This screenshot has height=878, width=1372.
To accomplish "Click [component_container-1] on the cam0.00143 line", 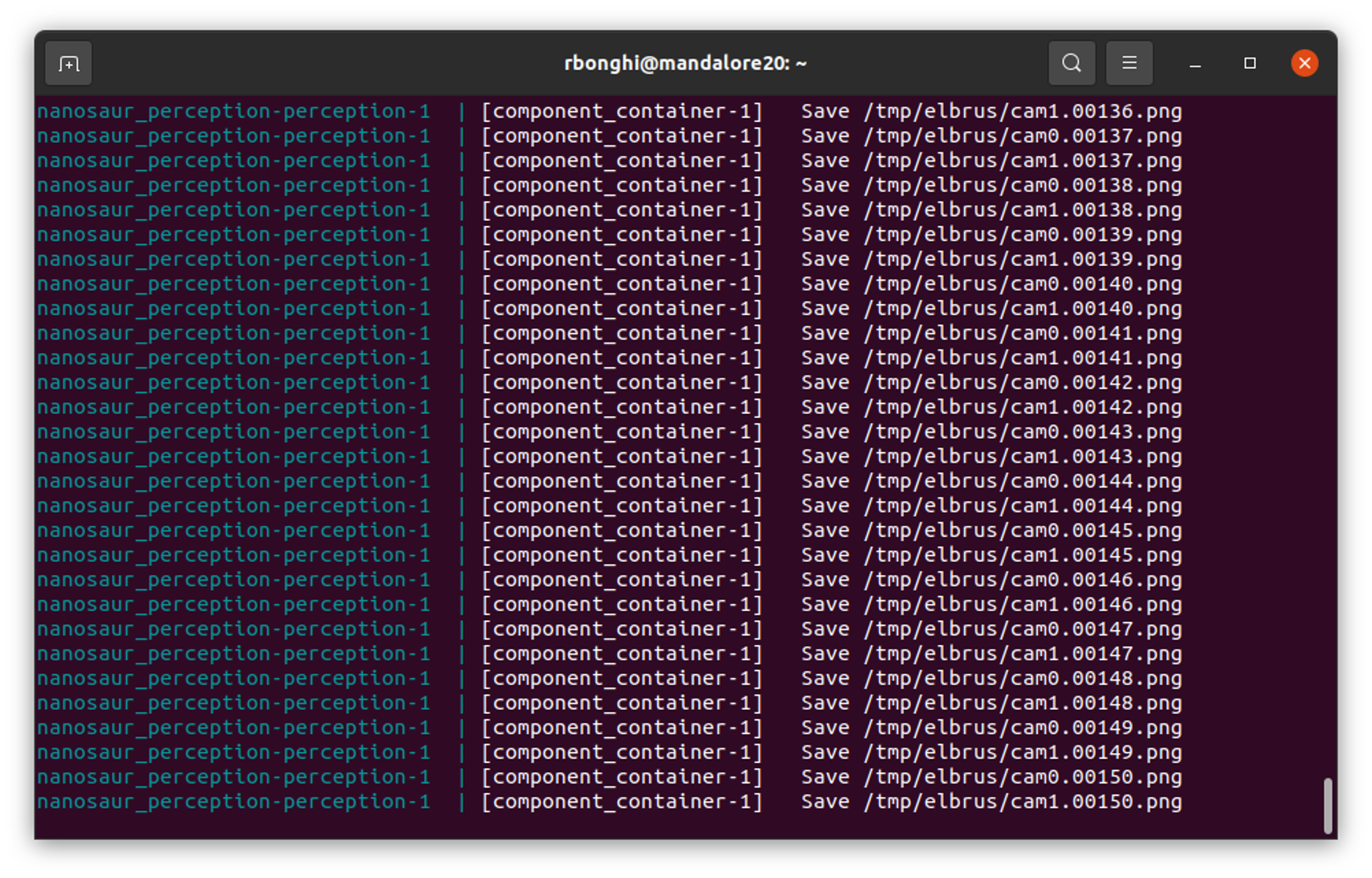I will 622,432.
